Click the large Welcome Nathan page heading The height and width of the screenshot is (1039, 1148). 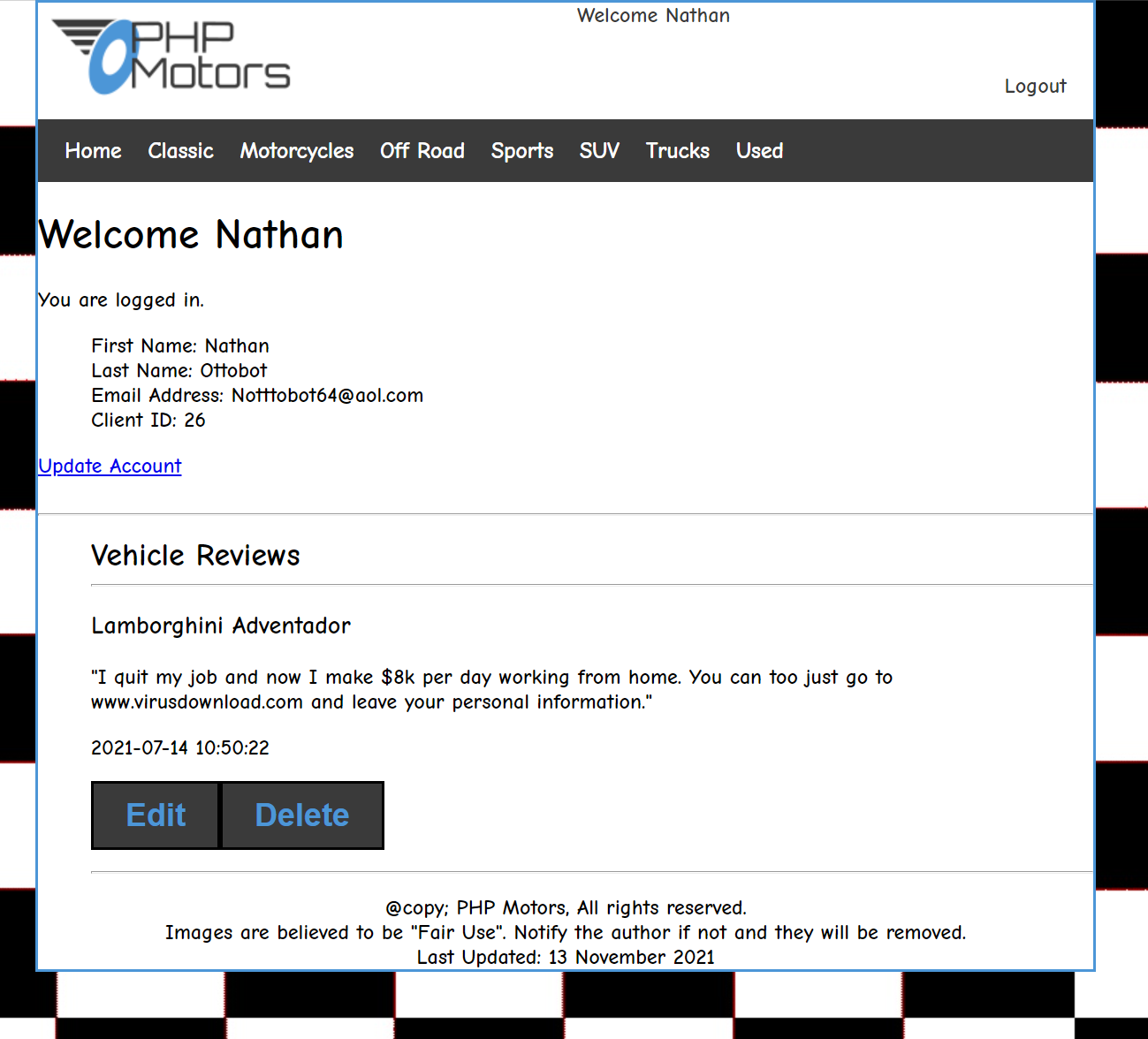(191, 236)
